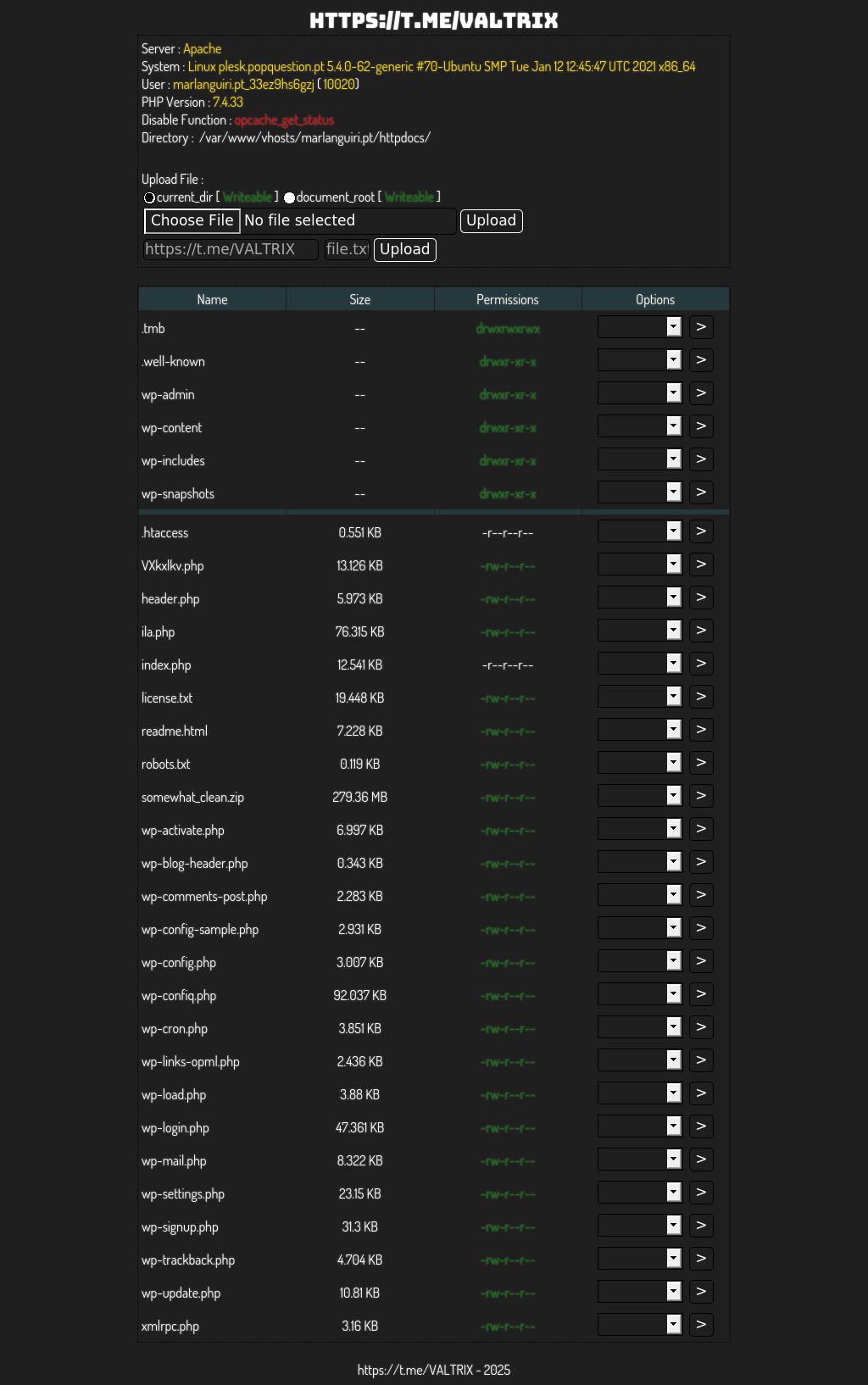The width and height of the screenshot is (868, 1385).
Task: Click the '>' submit button for wp-config.php
Action: [701, 961]
